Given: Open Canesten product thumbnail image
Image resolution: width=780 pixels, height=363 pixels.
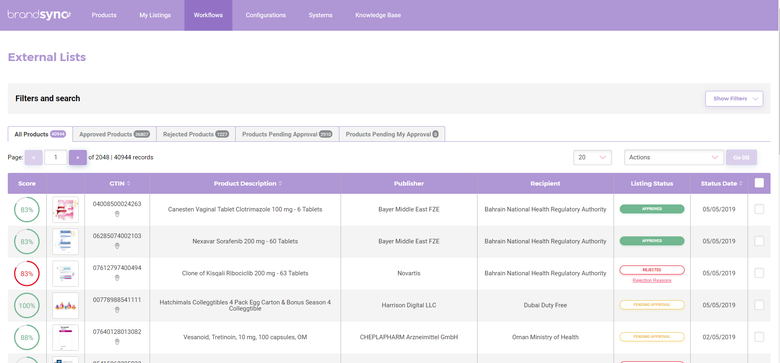Looking at the screenshot, I should [66, 209].
